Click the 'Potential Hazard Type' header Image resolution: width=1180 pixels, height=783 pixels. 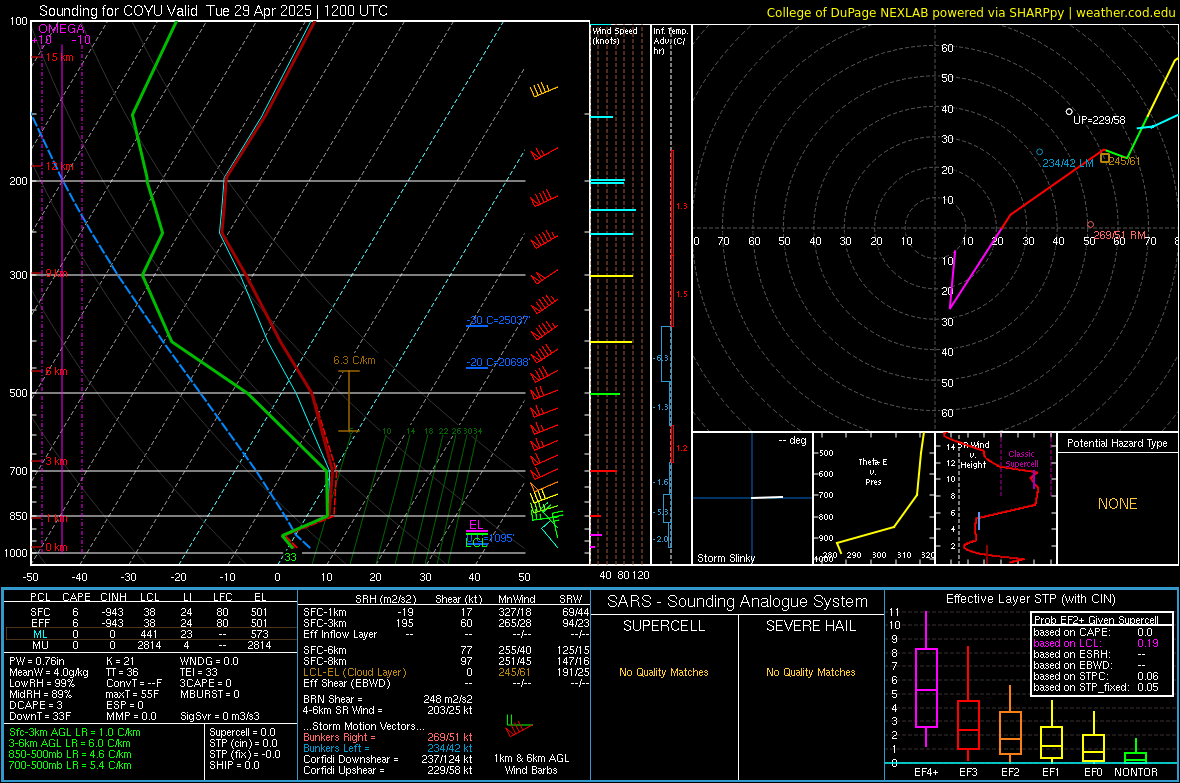tap(1118, 443)
